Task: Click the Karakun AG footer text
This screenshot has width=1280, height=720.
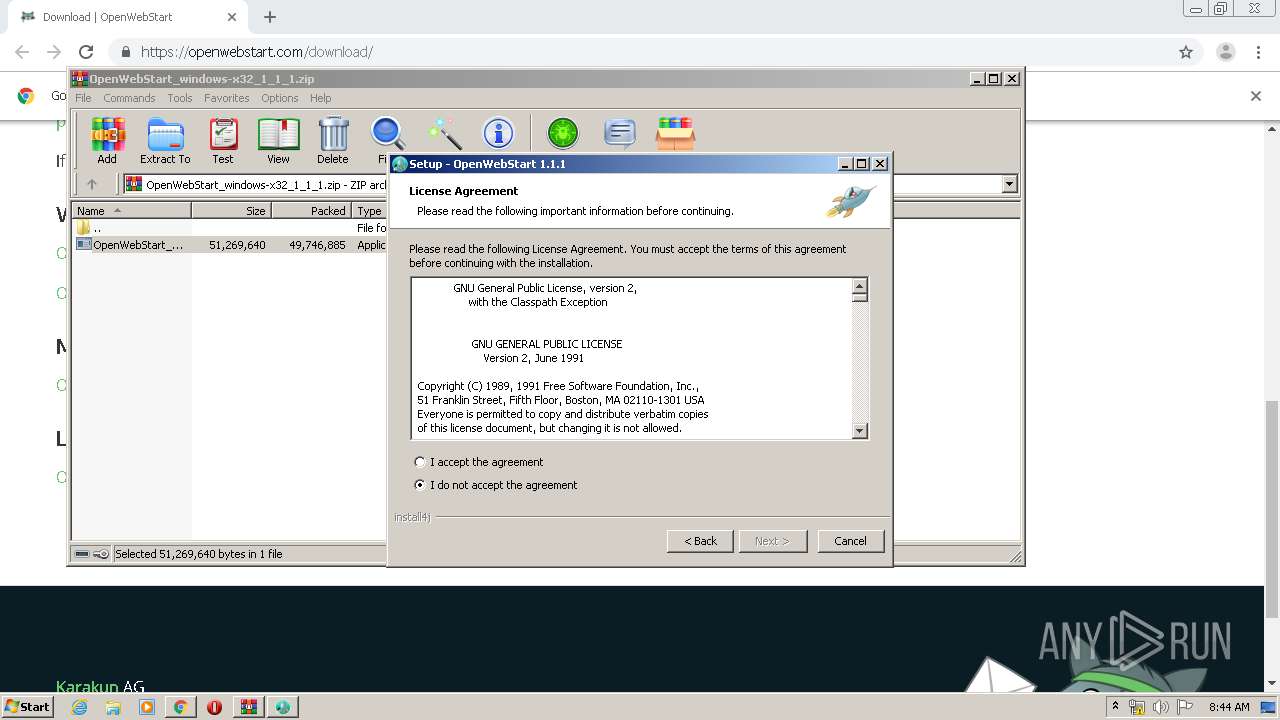Action: pos(100,687)
